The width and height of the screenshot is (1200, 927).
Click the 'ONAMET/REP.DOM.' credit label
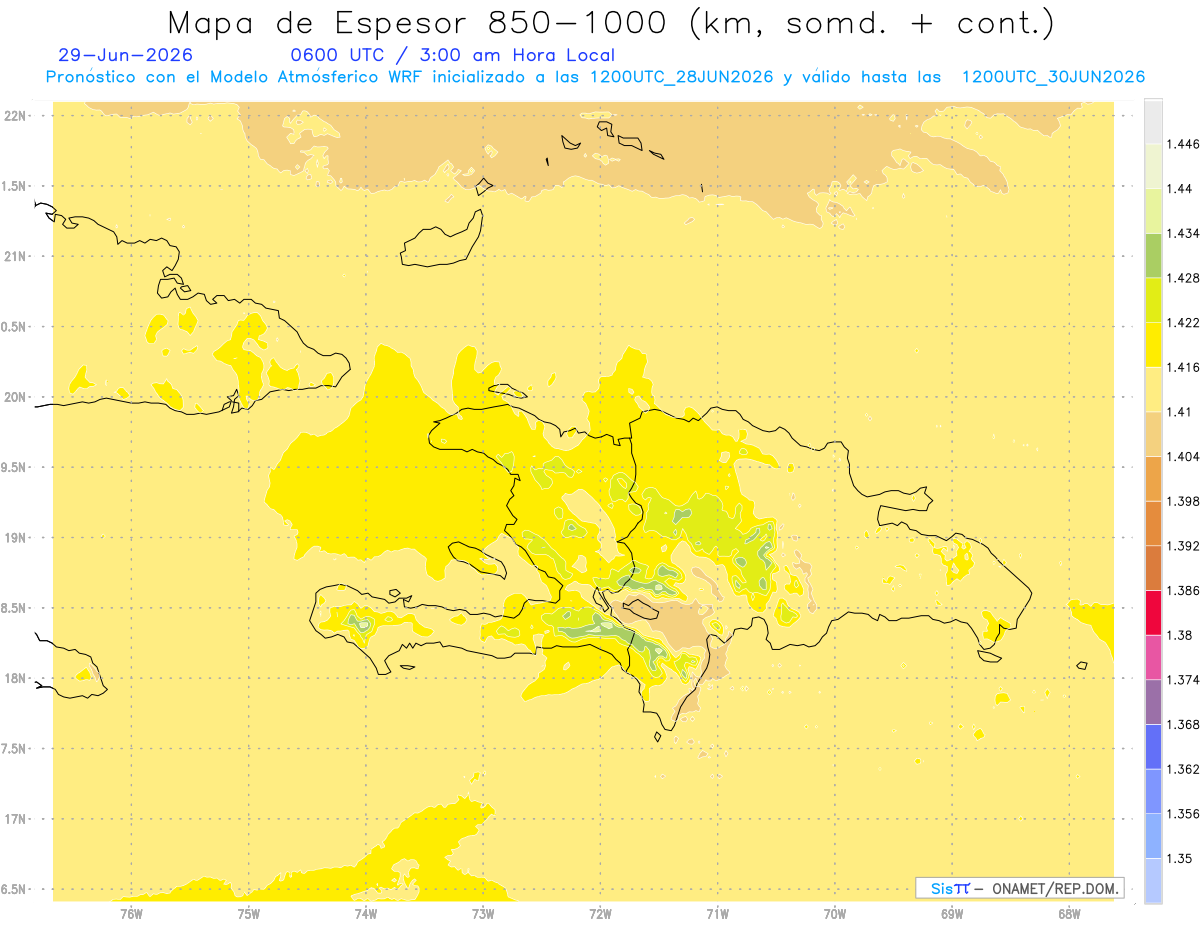(x=1055, y=888)
